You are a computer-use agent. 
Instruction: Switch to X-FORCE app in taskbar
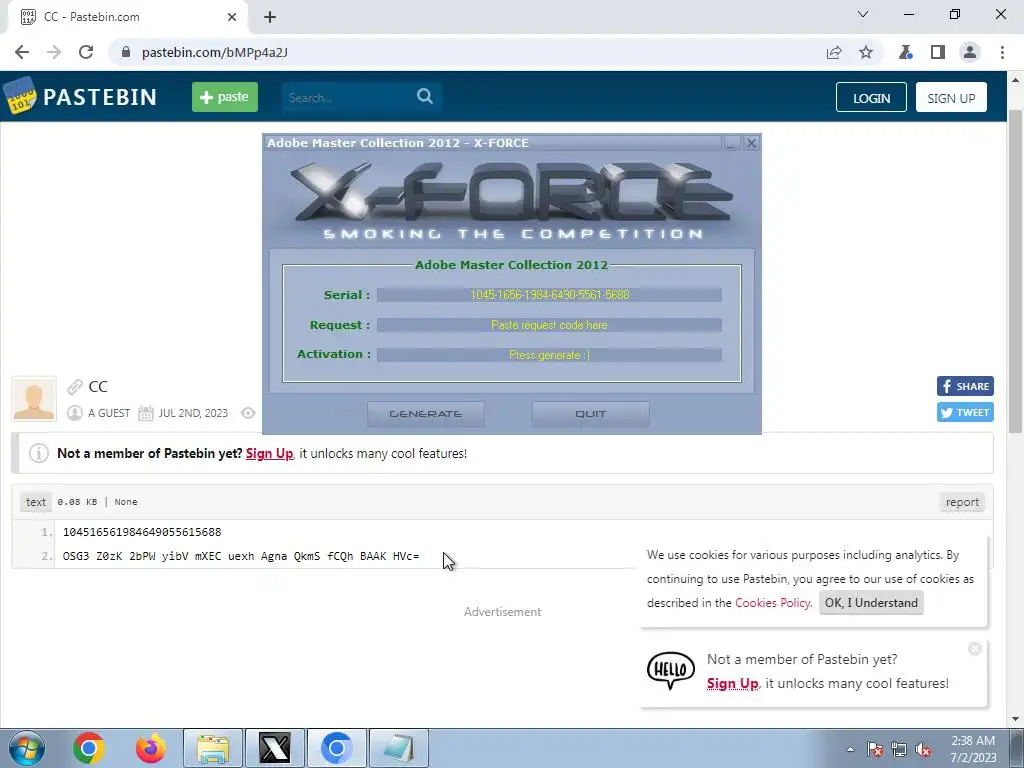point(275,748)
